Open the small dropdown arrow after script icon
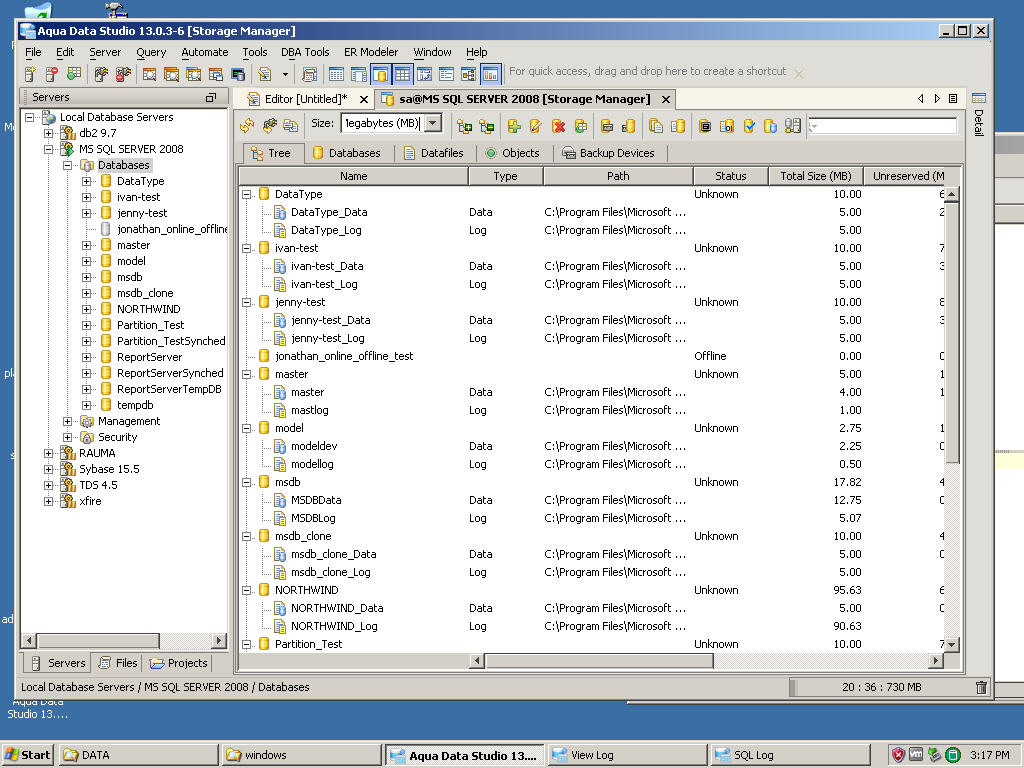 click(x=285, y=74)
